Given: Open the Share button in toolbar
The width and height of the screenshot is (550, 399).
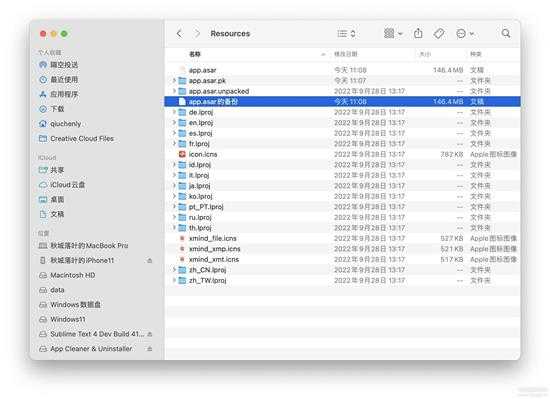Looking at the screenshot, I should (418, 34).
